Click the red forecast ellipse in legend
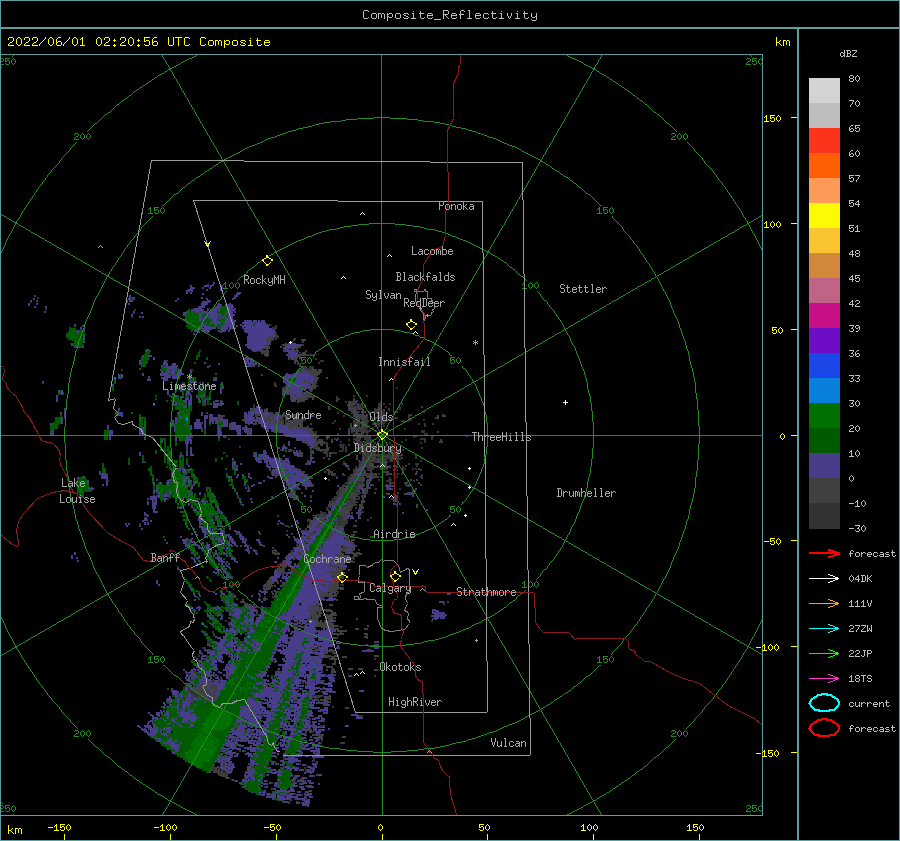Image resolution: width=900 pixels, height=841 pixels. point(824,728)
